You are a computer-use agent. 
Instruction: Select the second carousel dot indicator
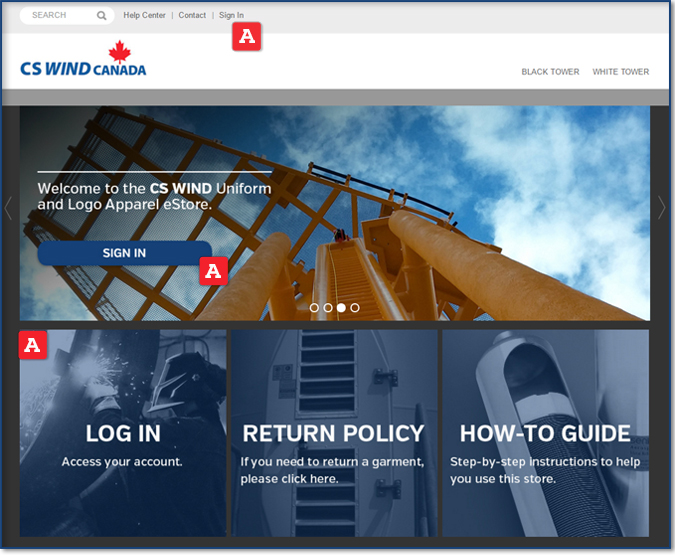click(x=328, y=308)
